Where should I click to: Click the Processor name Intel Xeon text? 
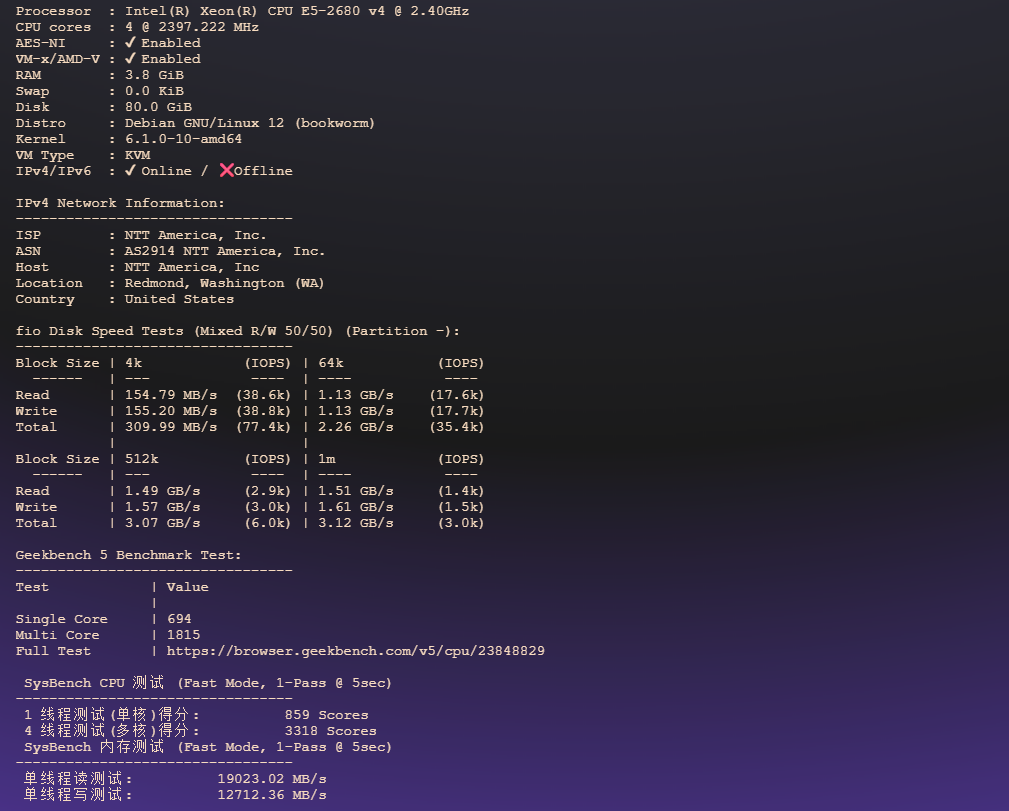click(296, 11)
